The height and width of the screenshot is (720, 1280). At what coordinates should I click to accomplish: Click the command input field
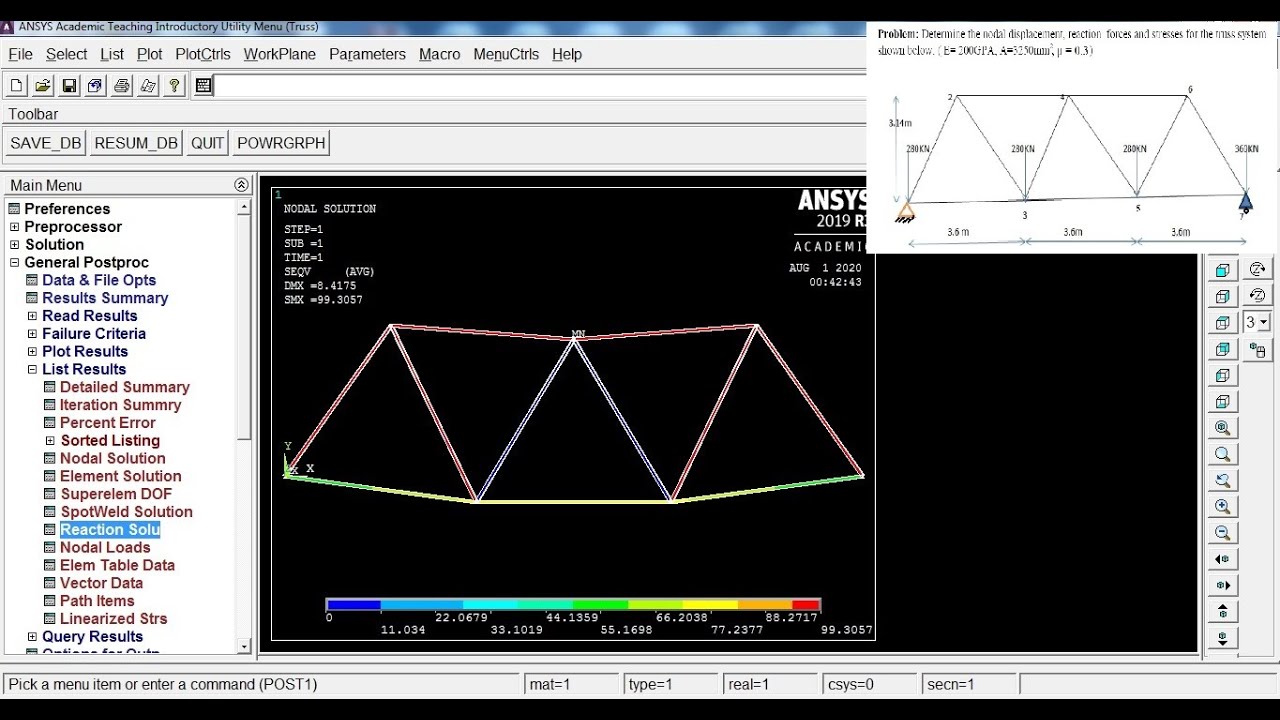point(540,86)
